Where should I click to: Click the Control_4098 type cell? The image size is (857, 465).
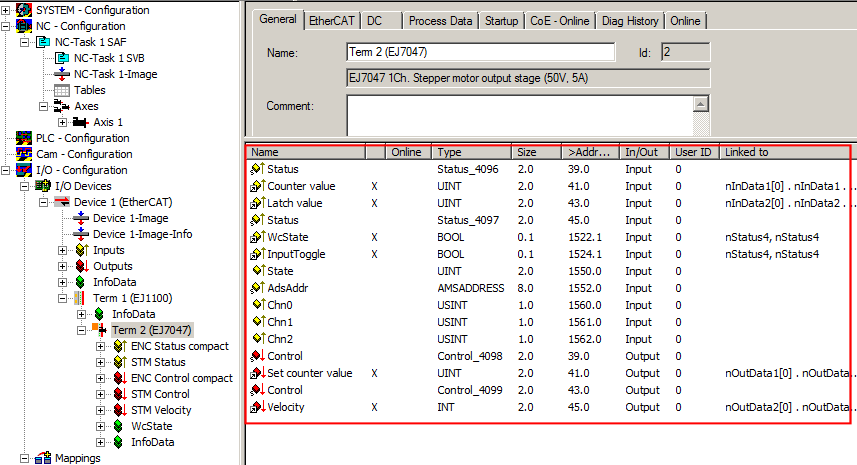pyautogui.click(x=469, y=356)
